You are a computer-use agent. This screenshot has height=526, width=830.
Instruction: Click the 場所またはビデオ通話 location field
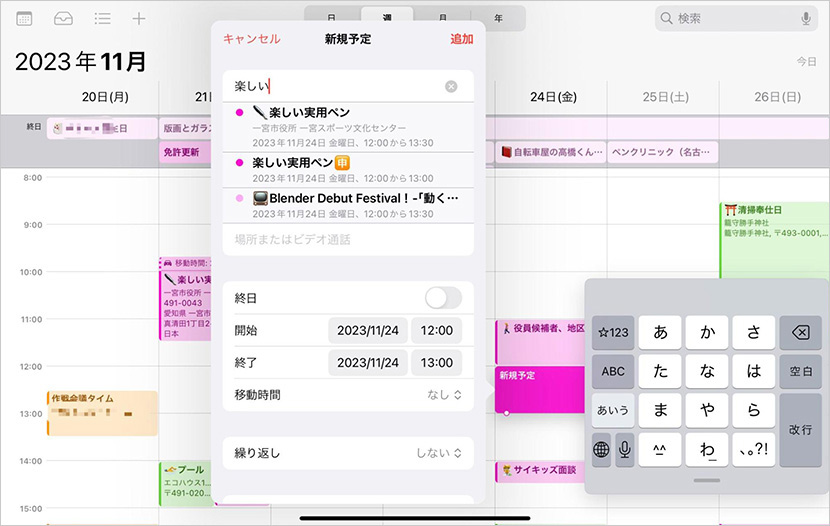(348, 240)
